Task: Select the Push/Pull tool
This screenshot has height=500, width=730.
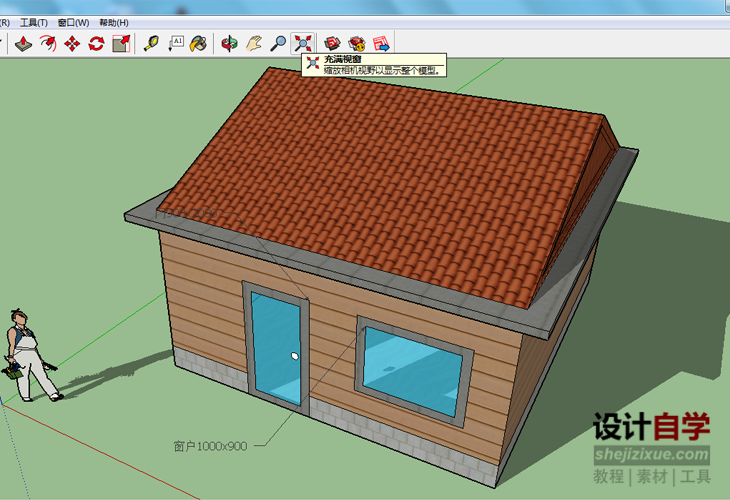Action: [x=24, y=43]
